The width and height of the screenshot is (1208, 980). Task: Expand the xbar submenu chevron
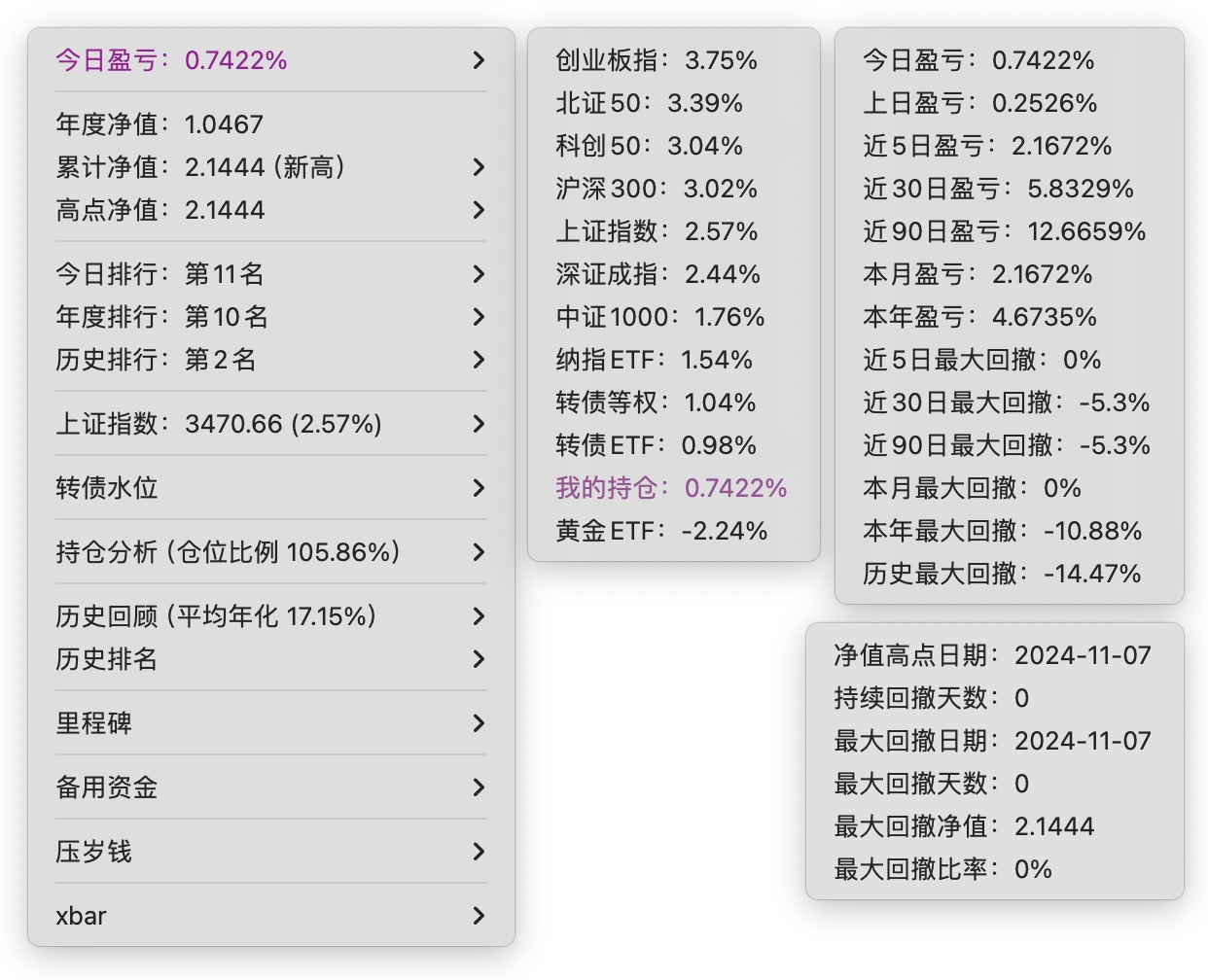478,916
